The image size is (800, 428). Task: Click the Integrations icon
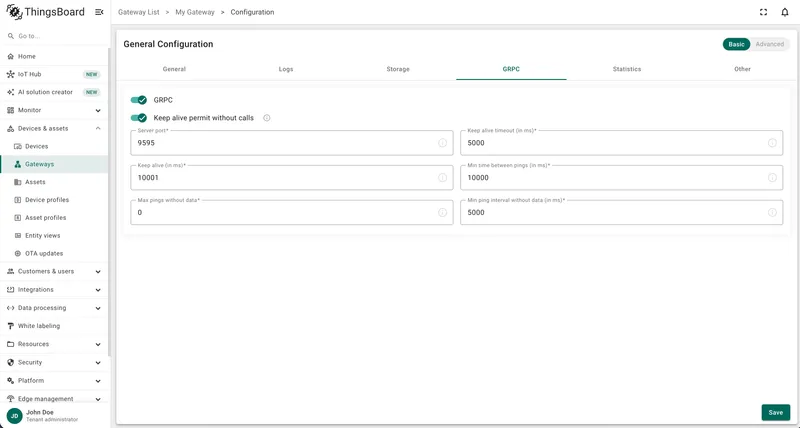[11, 290]
